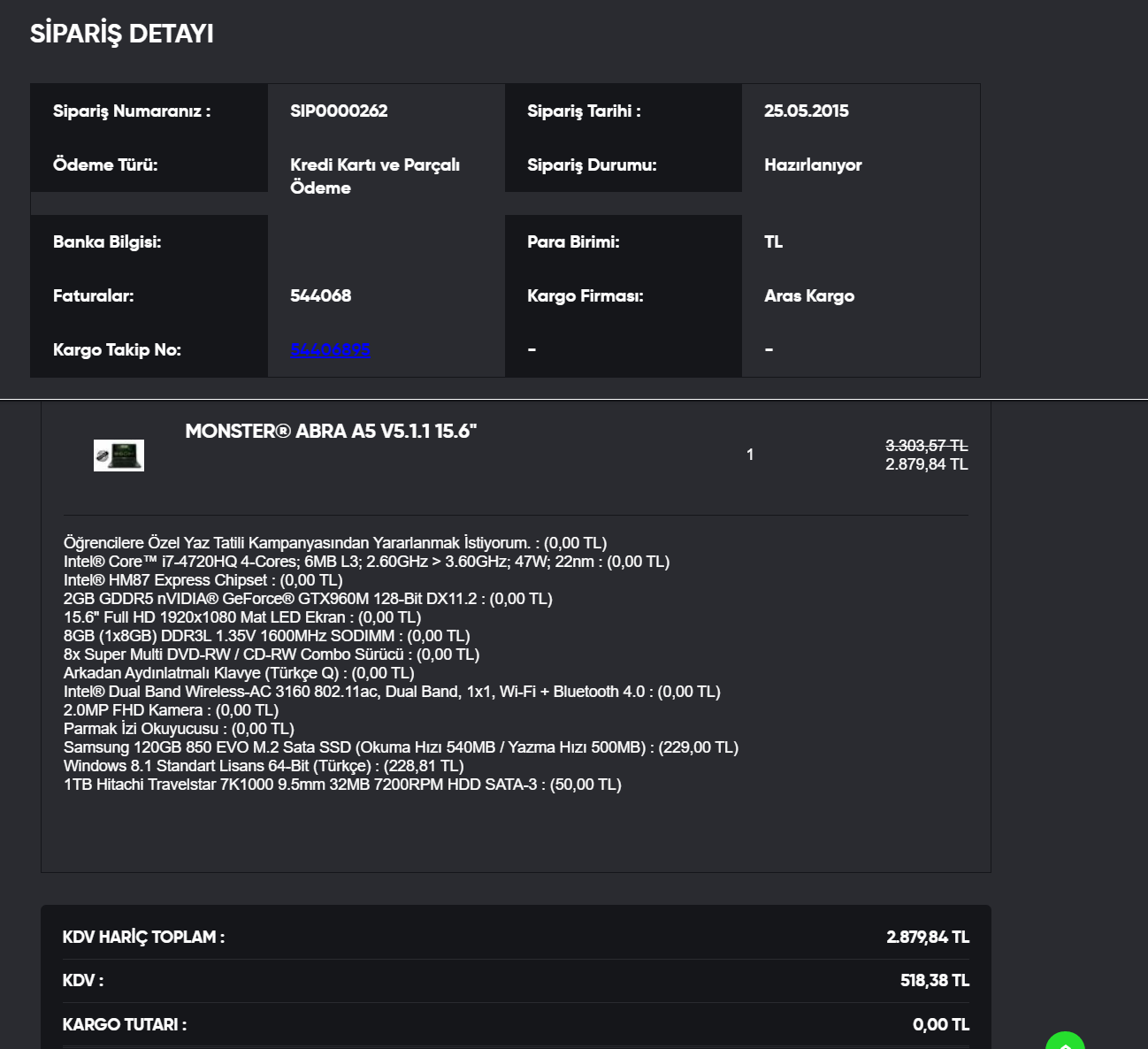Click the KARGO TUTARI label

pos(125,1024)
